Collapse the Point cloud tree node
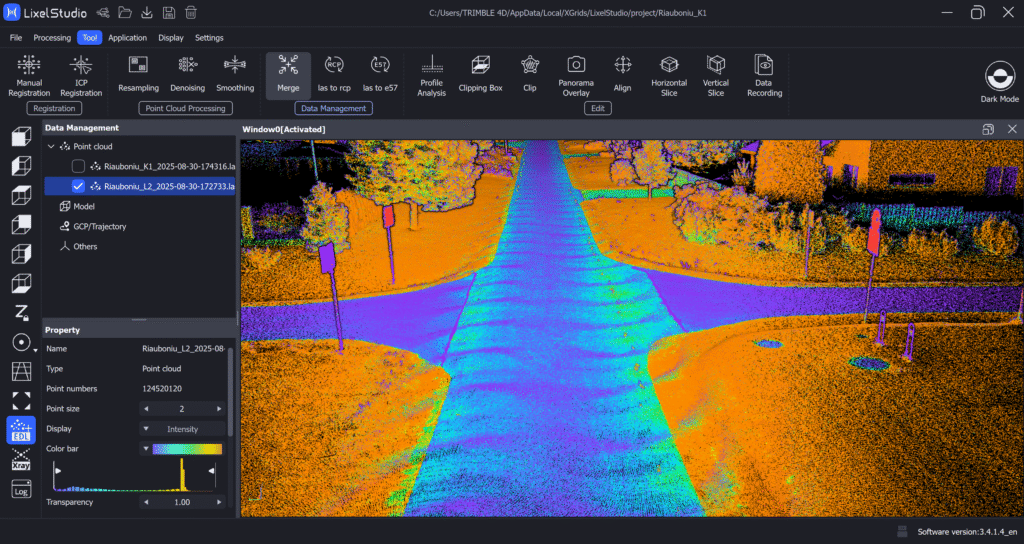This screenshot has height=544, width=1024. pos(51,146)
